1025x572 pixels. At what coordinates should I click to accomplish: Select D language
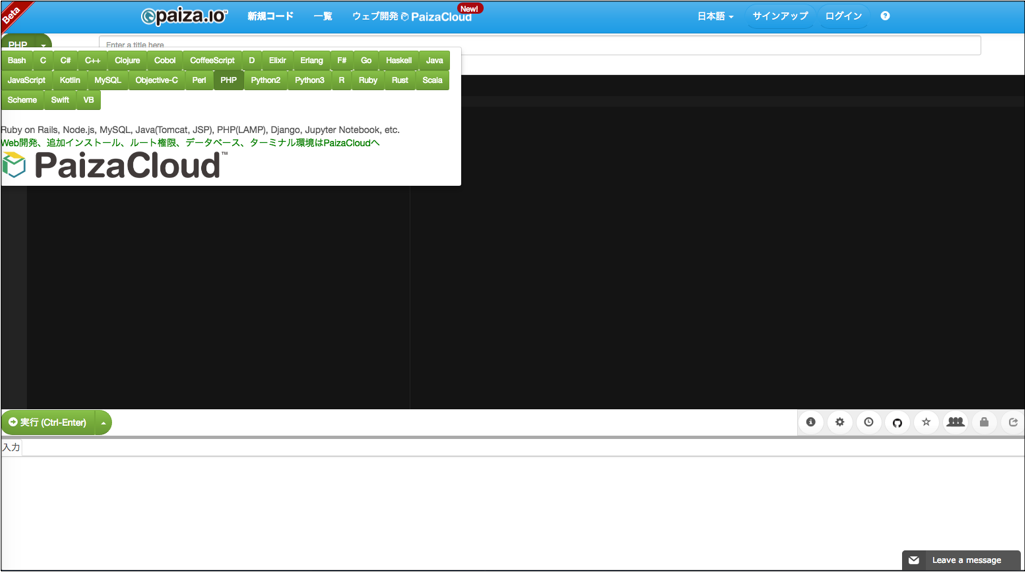point(252,60)
